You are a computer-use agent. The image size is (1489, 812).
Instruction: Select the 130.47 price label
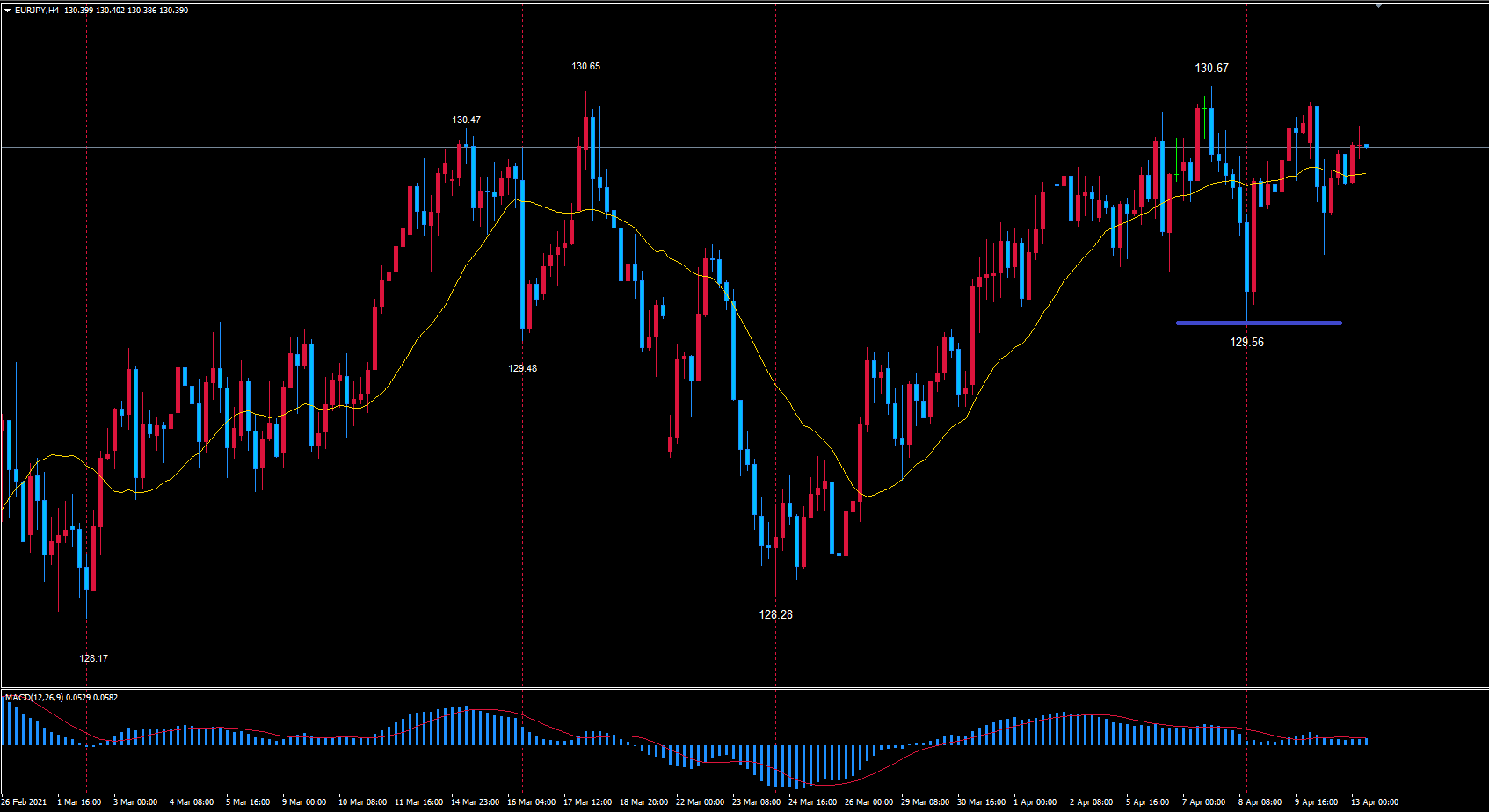(466, 120)
